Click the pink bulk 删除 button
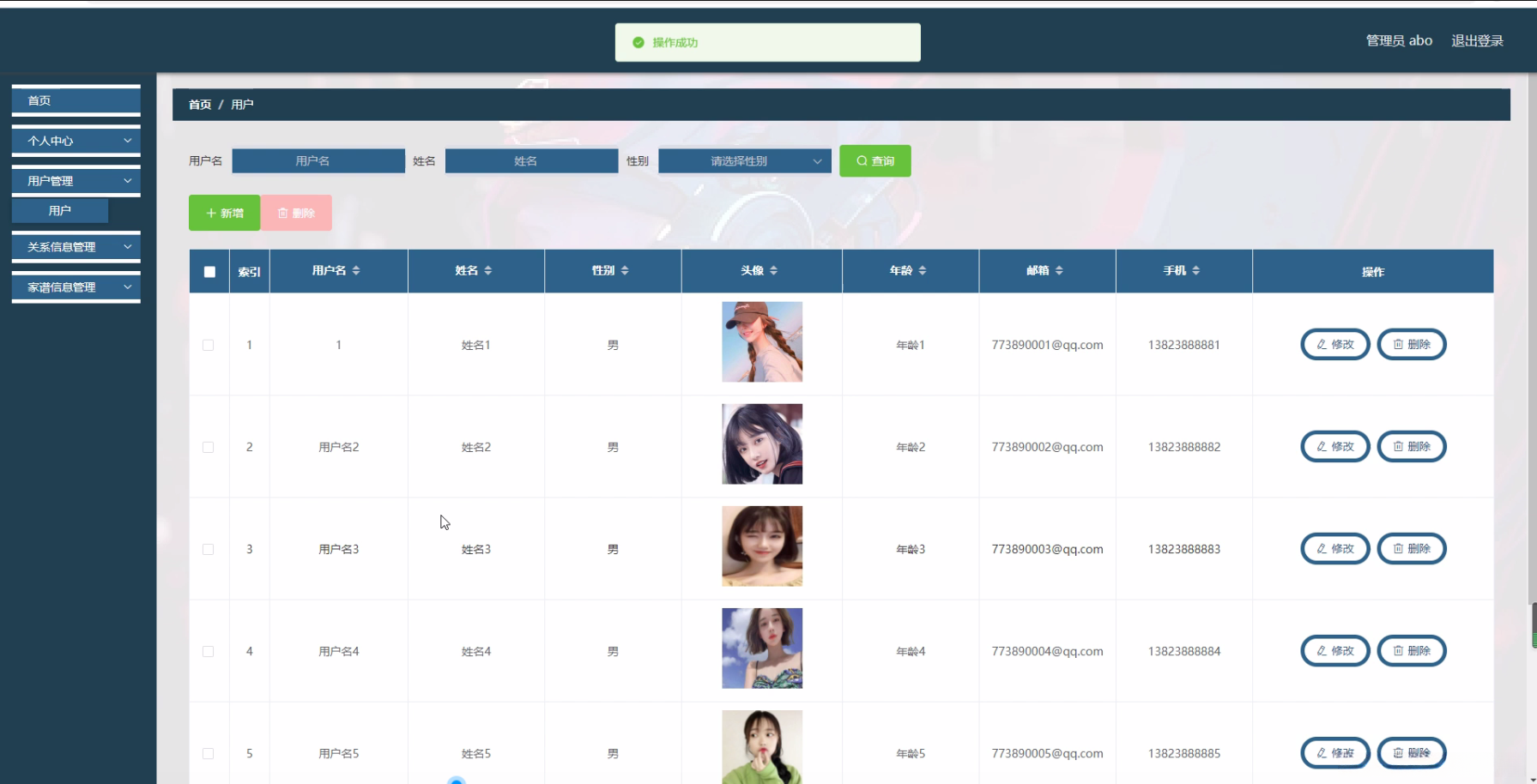 [x=296, y=213]
